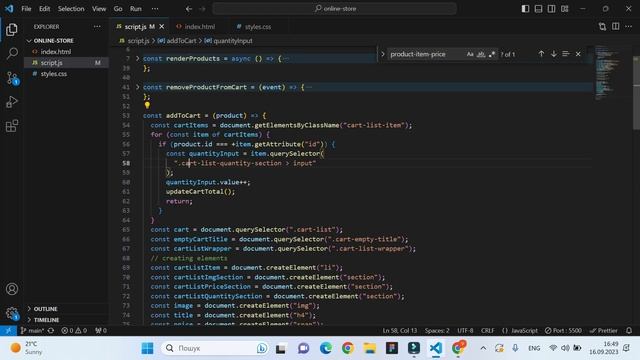
Task: Go to next find match arrow
Action: pos(553,54)
